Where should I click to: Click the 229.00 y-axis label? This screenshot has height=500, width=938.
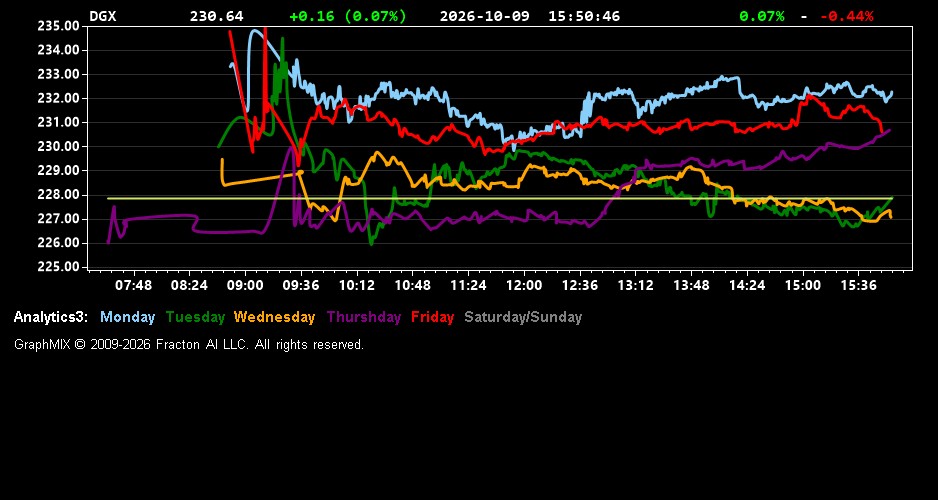(x=58, y=170)
